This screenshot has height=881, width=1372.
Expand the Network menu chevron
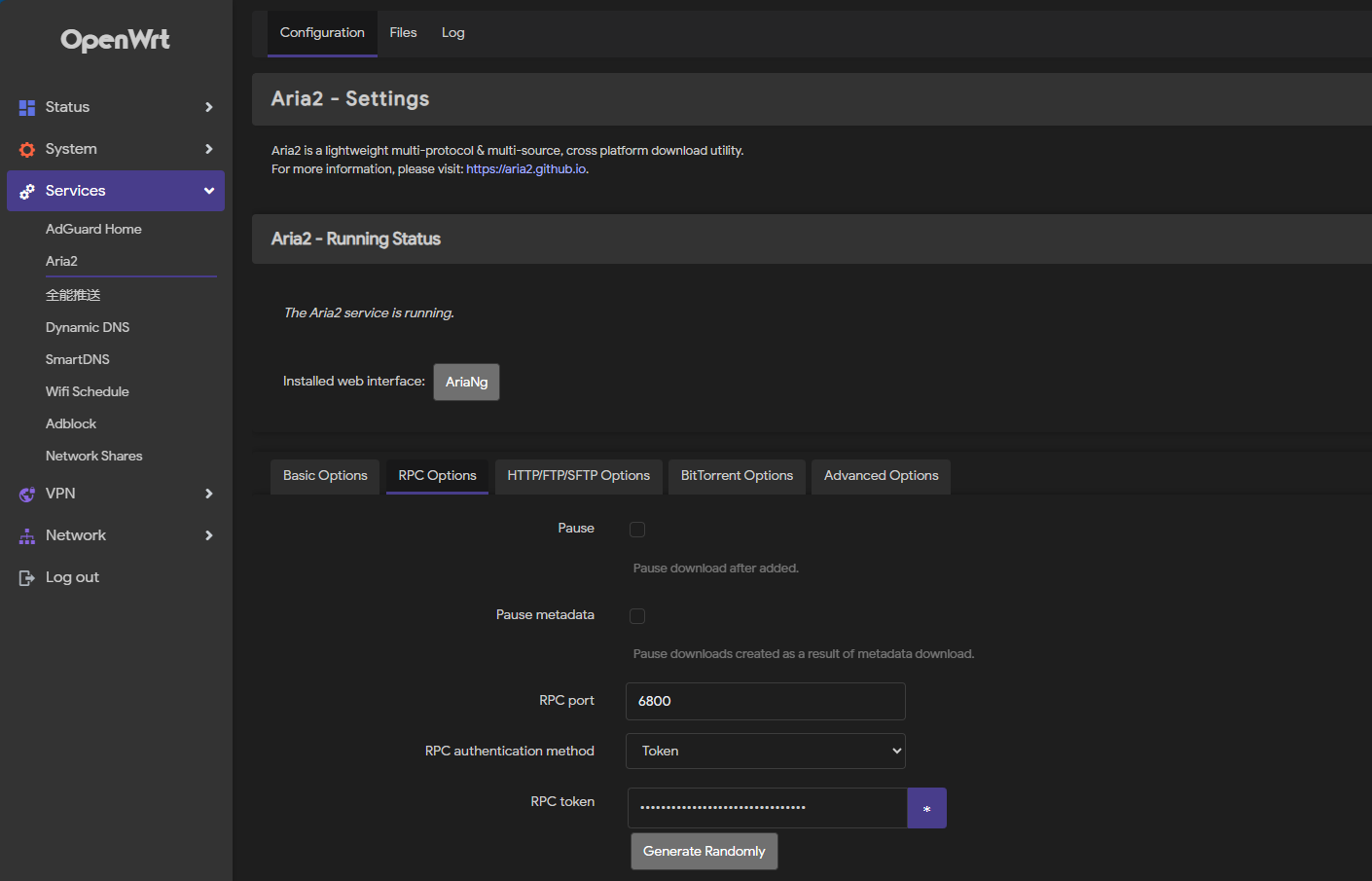[x=208, y=535]
